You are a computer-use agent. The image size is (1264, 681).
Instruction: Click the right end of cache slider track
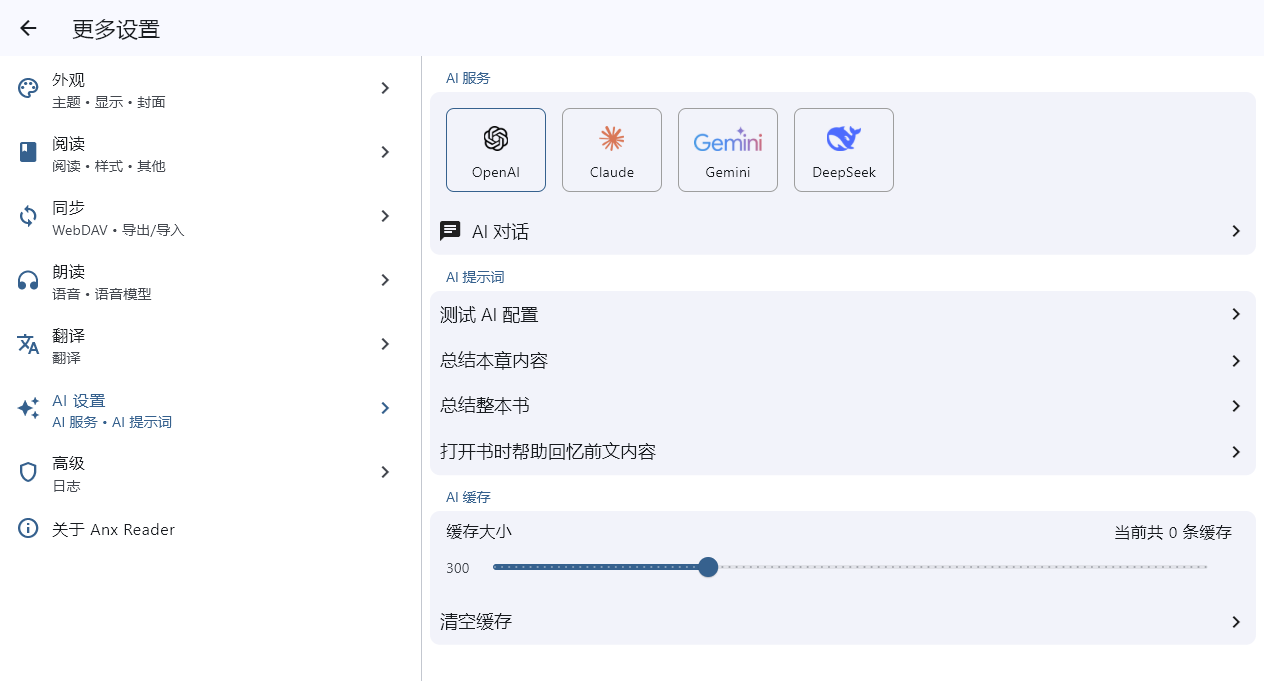[1204, 567]
